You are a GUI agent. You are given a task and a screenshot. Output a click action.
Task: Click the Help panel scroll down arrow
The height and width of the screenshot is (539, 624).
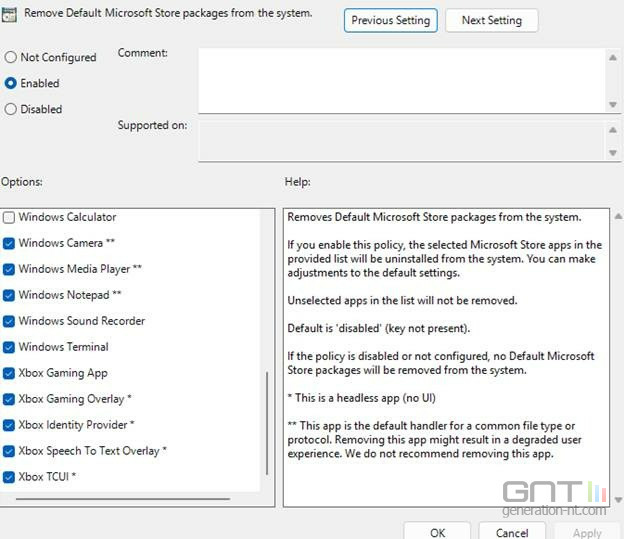click(x=618, y=500)
